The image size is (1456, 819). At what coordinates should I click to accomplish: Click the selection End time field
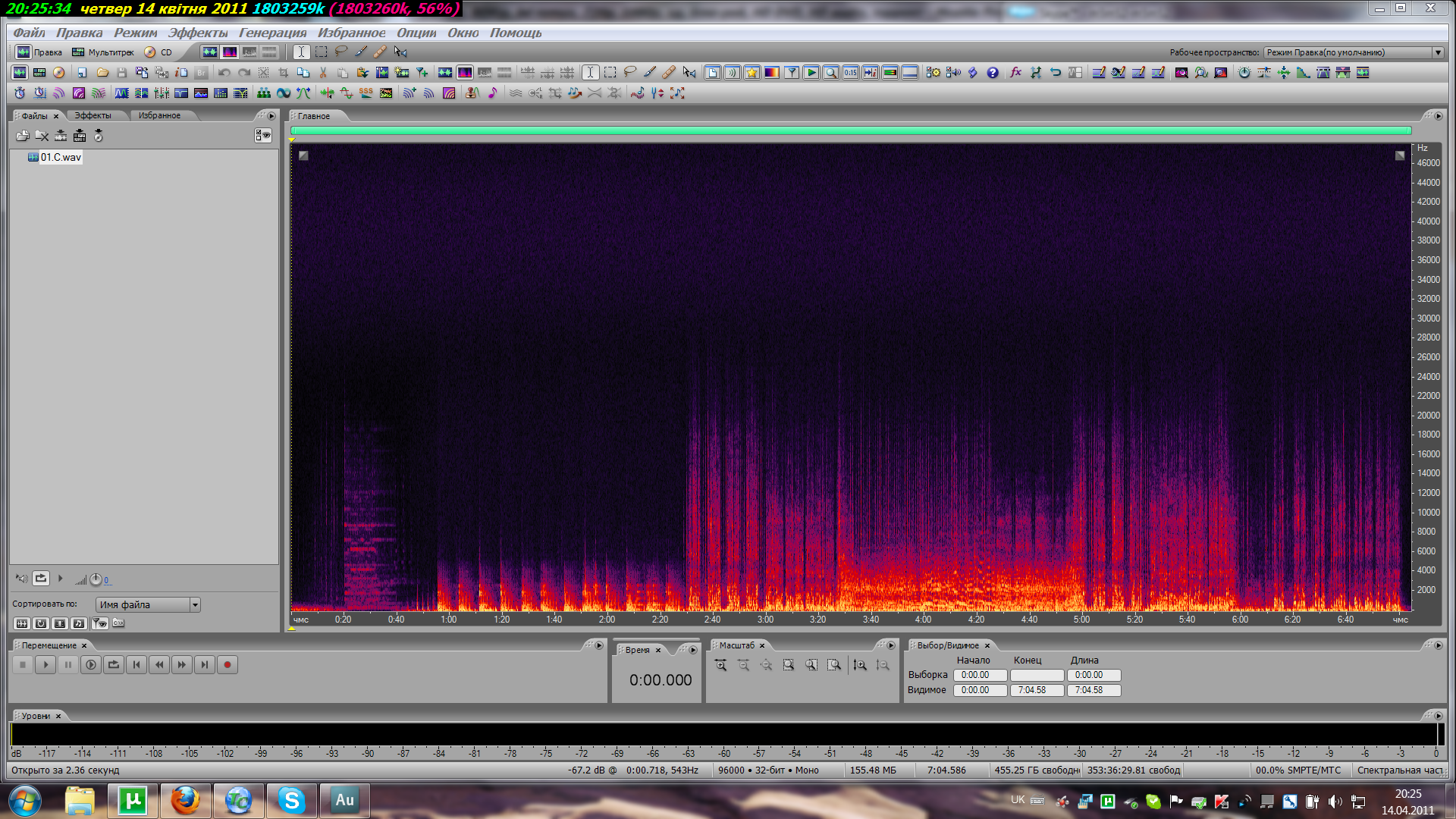[x=1037, y=675]
